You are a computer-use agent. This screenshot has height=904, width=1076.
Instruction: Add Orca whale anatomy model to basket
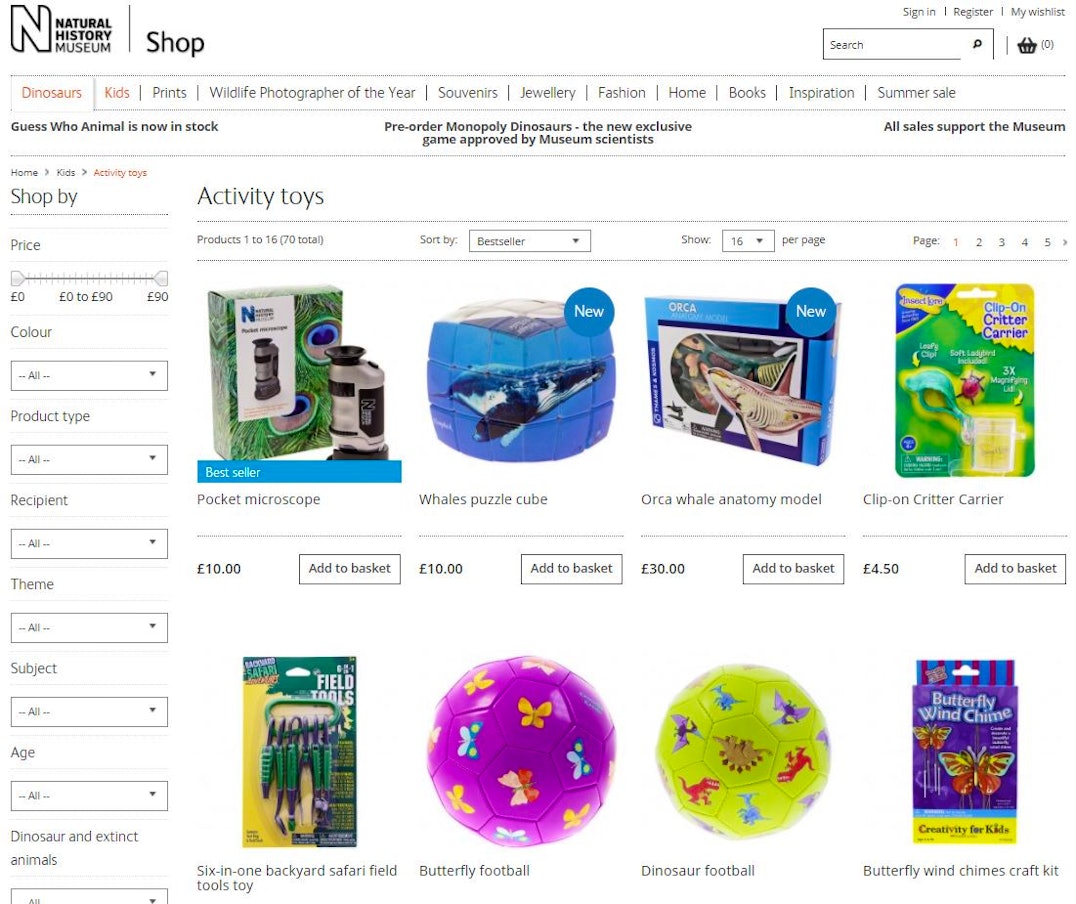click(x=793, y=568)
